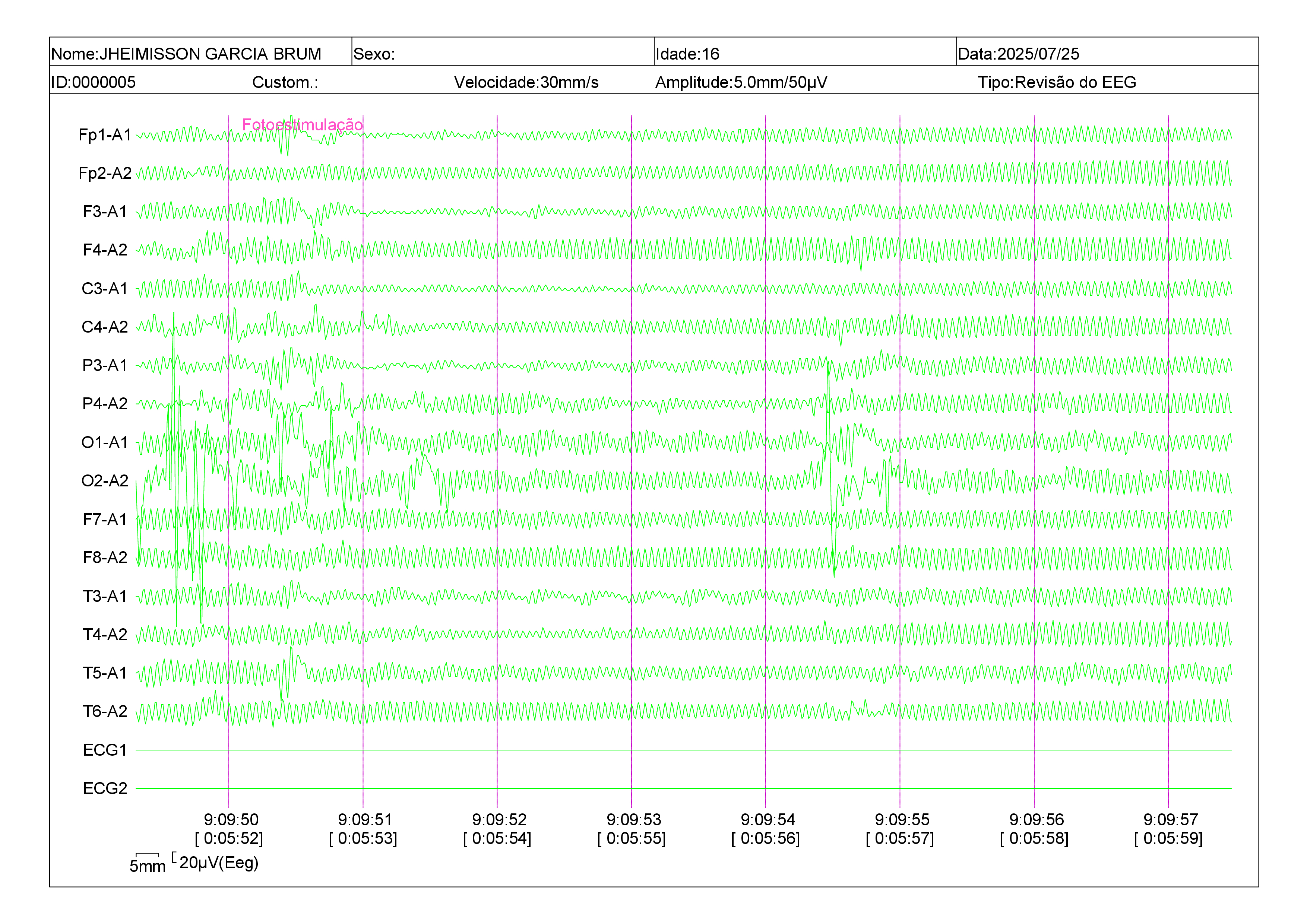Select the F3-A1 channel label

point(105,212)
